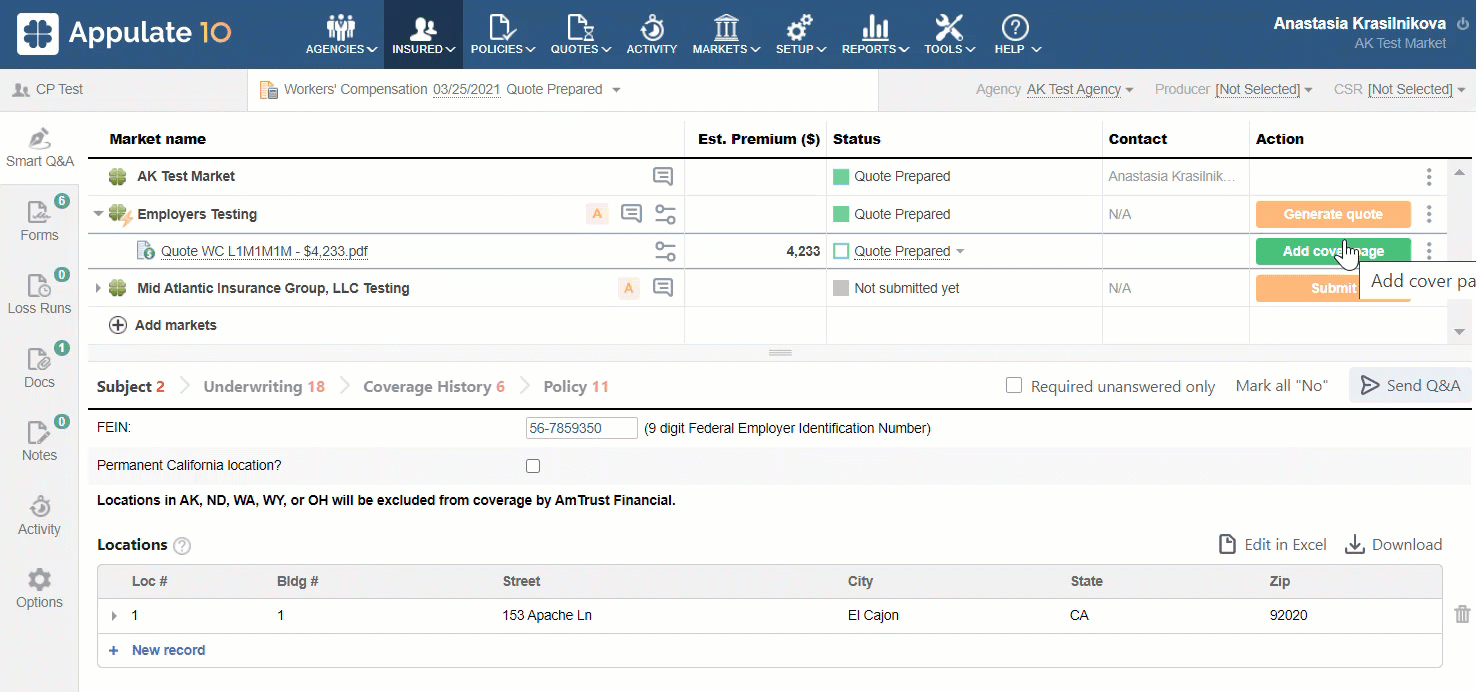The image size is (1476, 692).
Task: Click Edit in Excel
Action: click(1272, 544)
